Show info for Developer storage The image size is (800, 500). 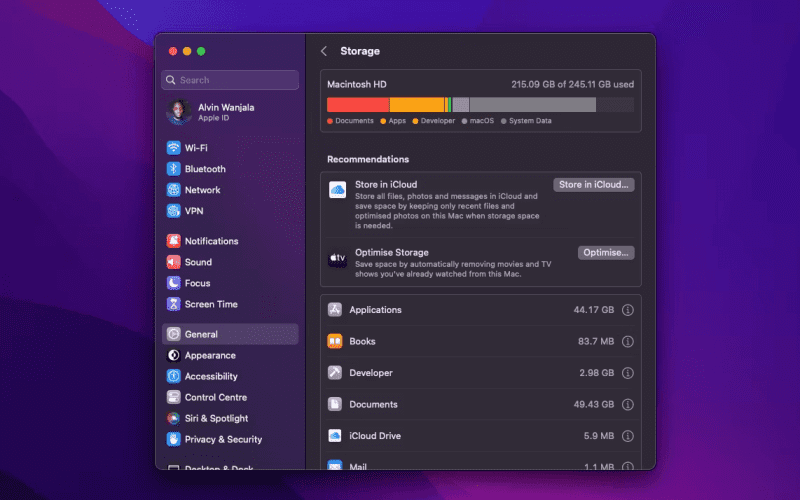point(628,373)
